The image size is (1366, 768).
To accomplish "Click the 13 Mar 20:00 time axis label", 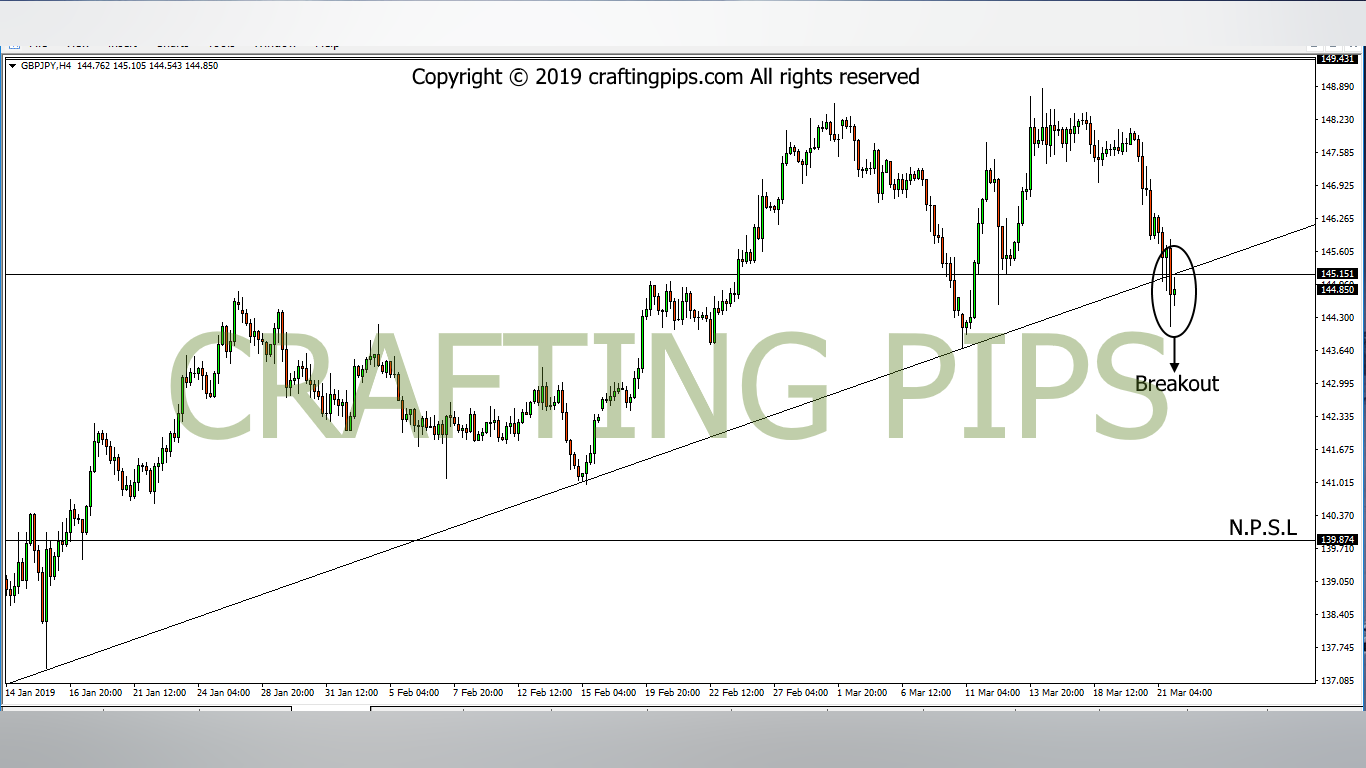I will [1056, 692].
